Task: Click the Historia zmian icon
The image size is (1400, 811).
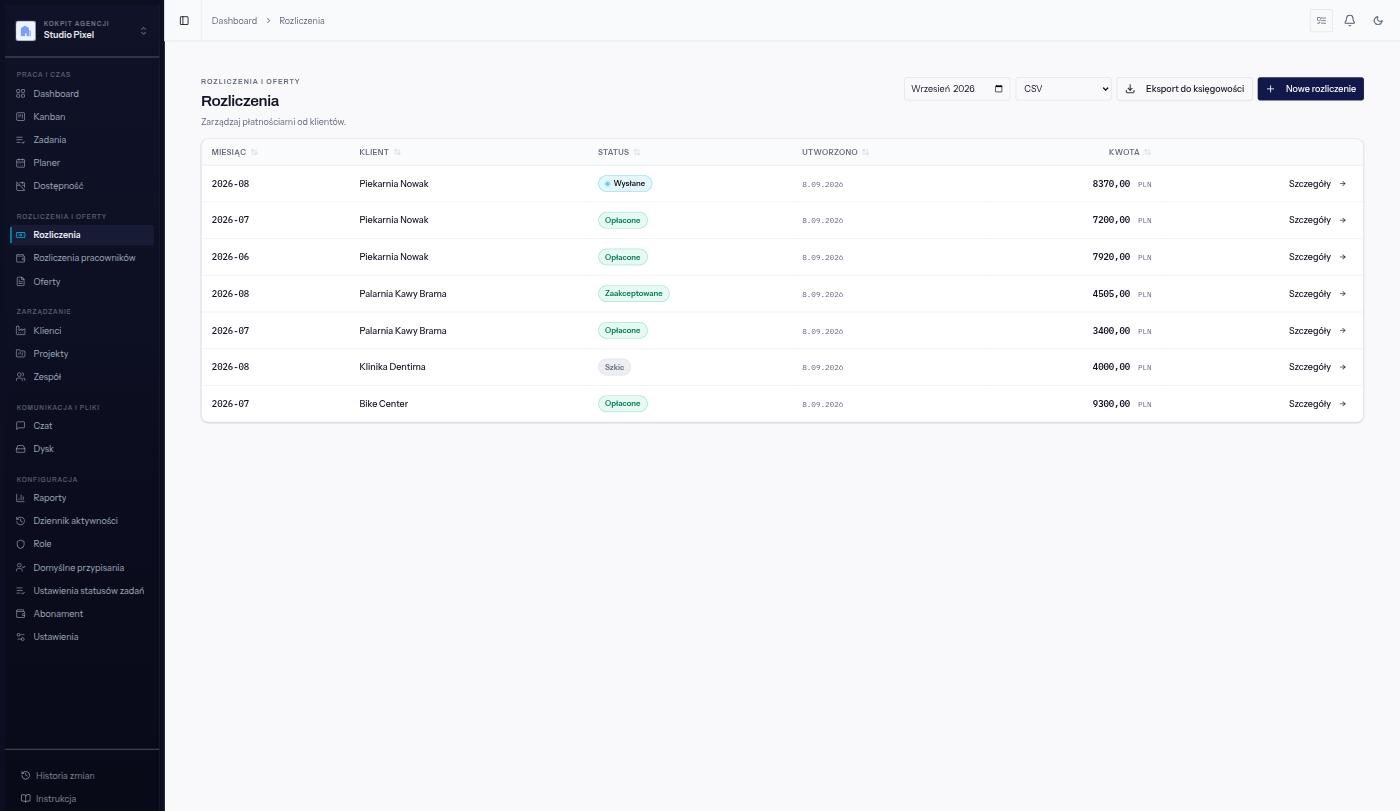Action: [26, 776]
